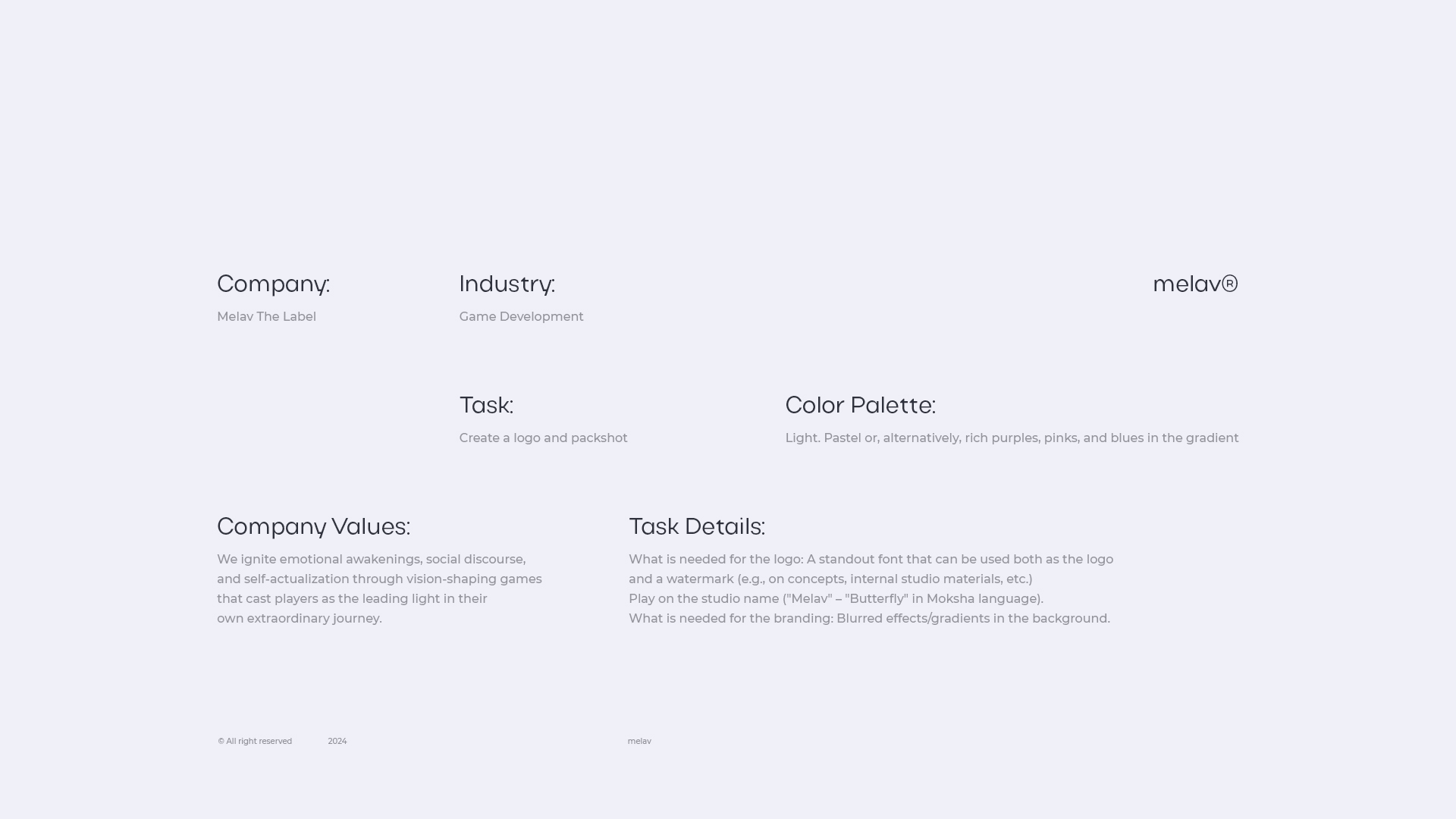Click the "own extraordinary journey." line
This screenshot has height=819, width=1456.
[300, 619]
